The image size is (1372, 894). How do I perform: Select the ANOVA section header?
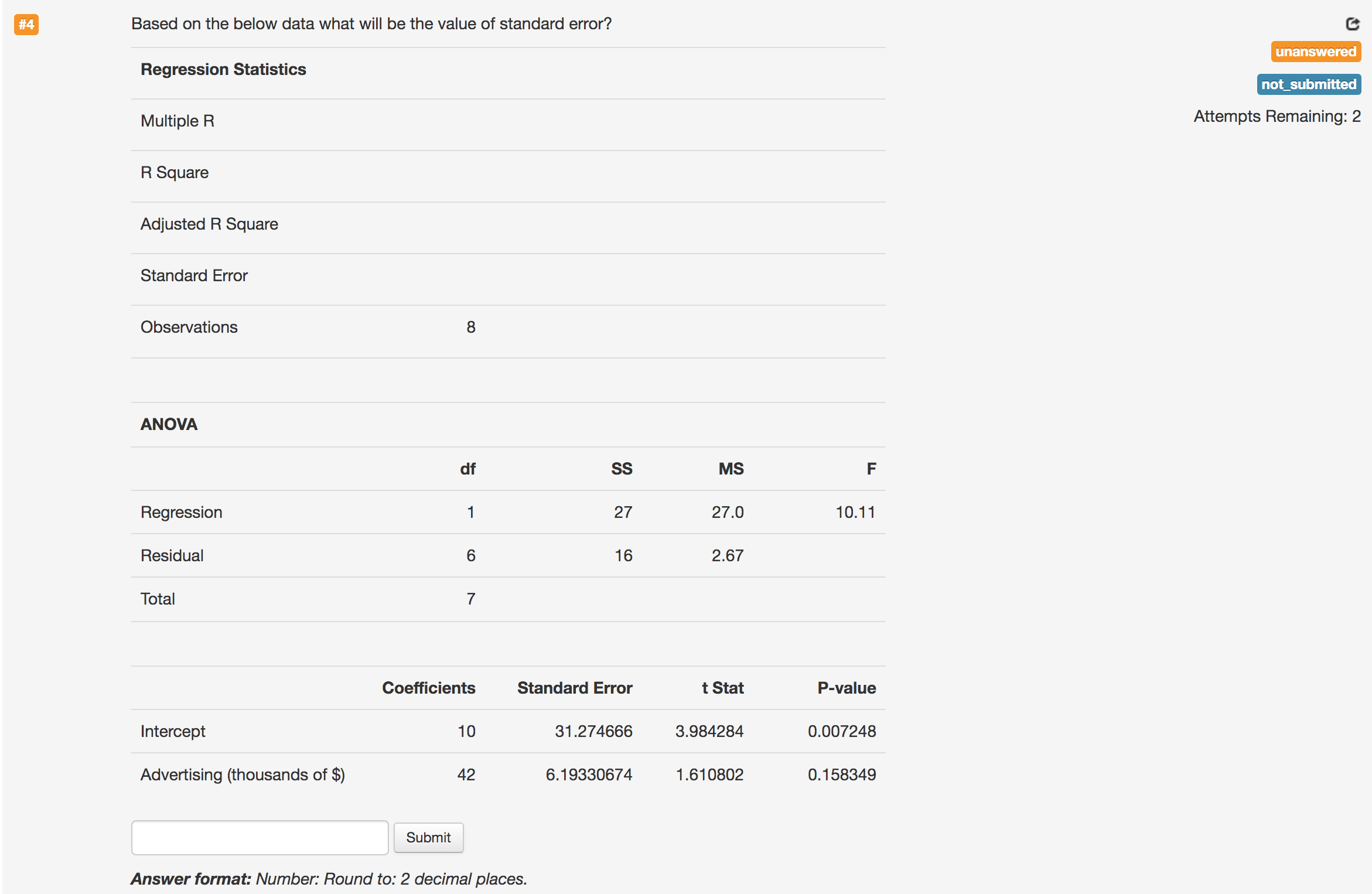(168, 424)
